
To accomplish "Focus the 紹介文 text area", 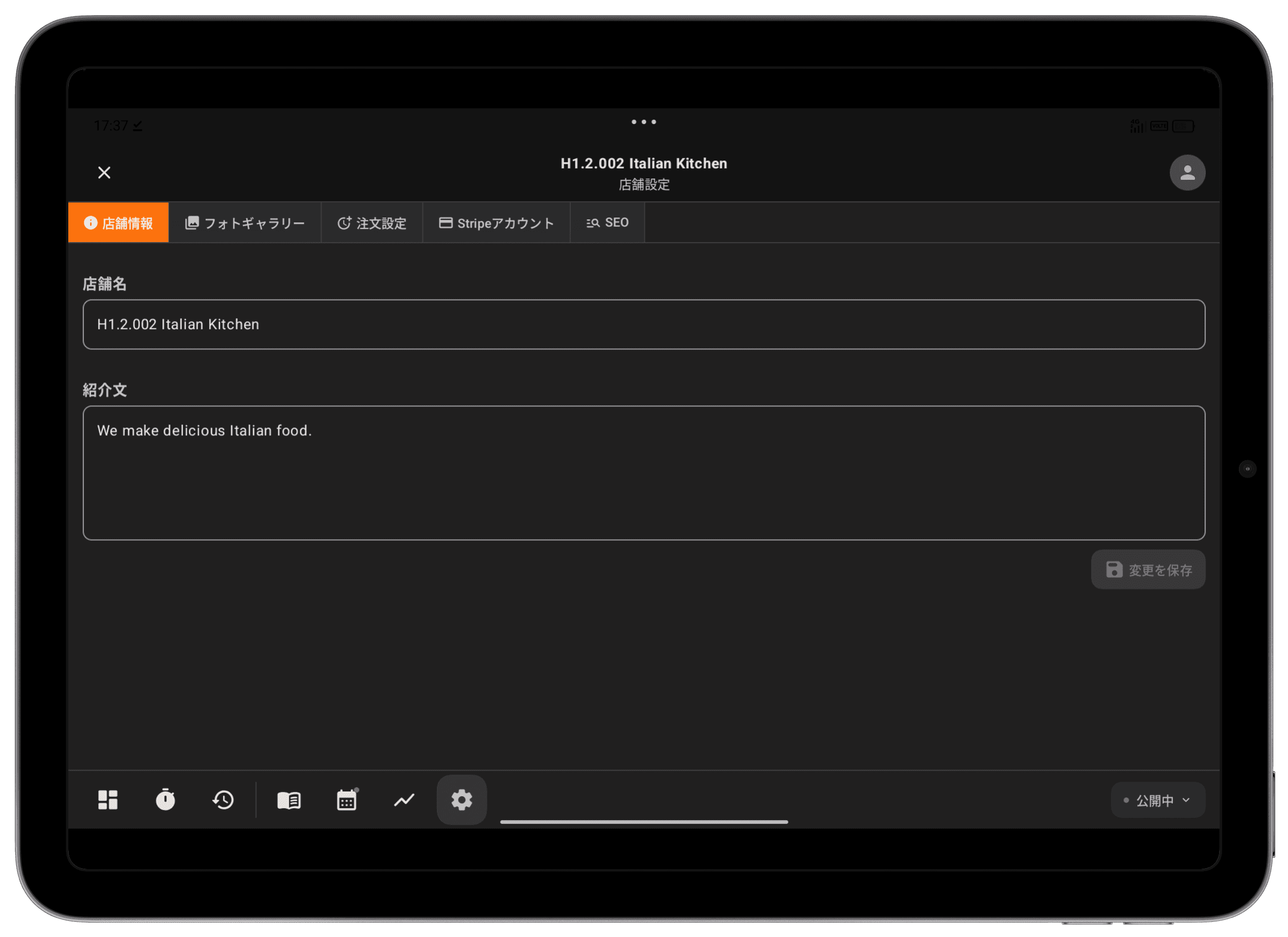I will 644,473.
